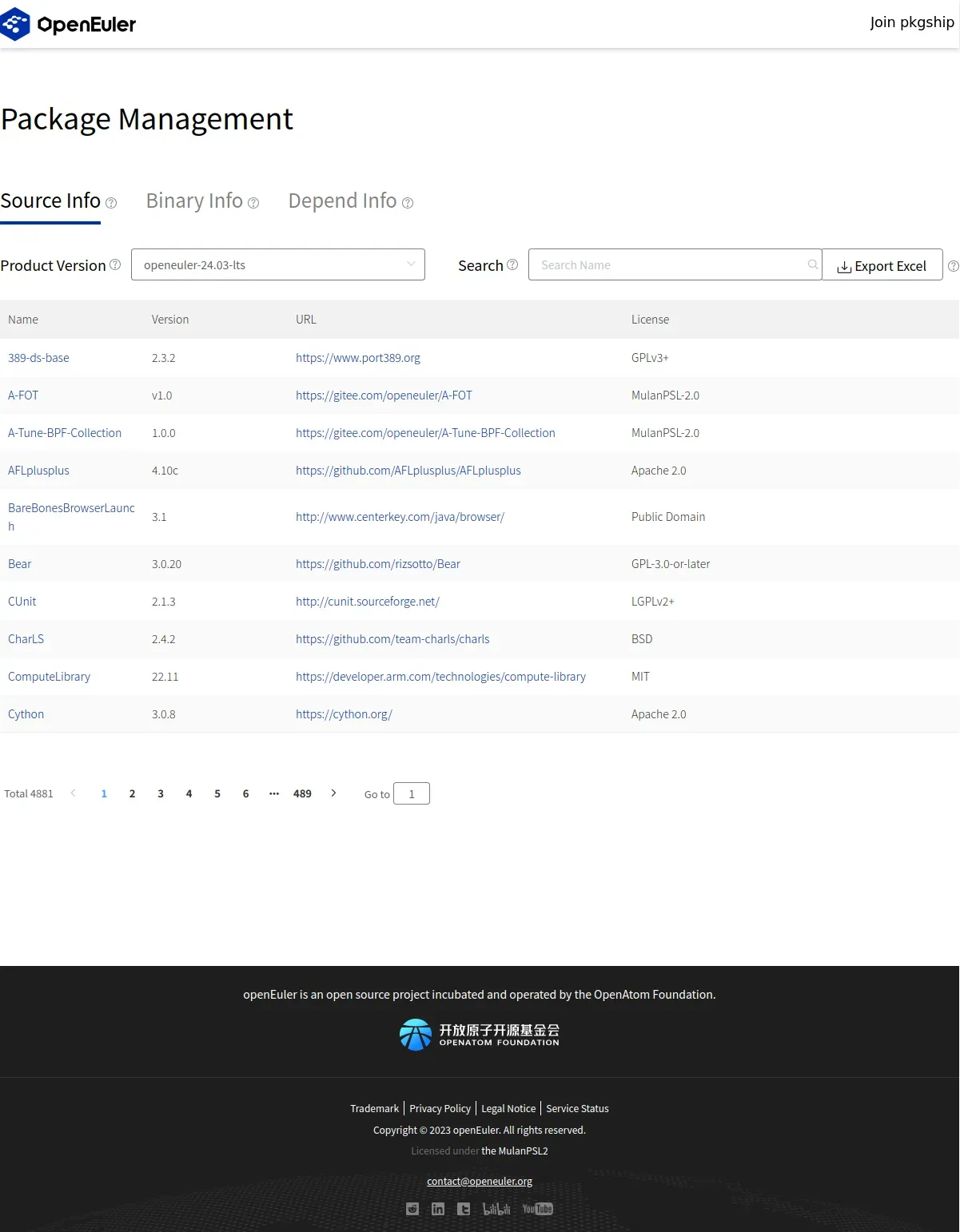Open the A-Tune-BPF-Collection package link

(65, 433)
